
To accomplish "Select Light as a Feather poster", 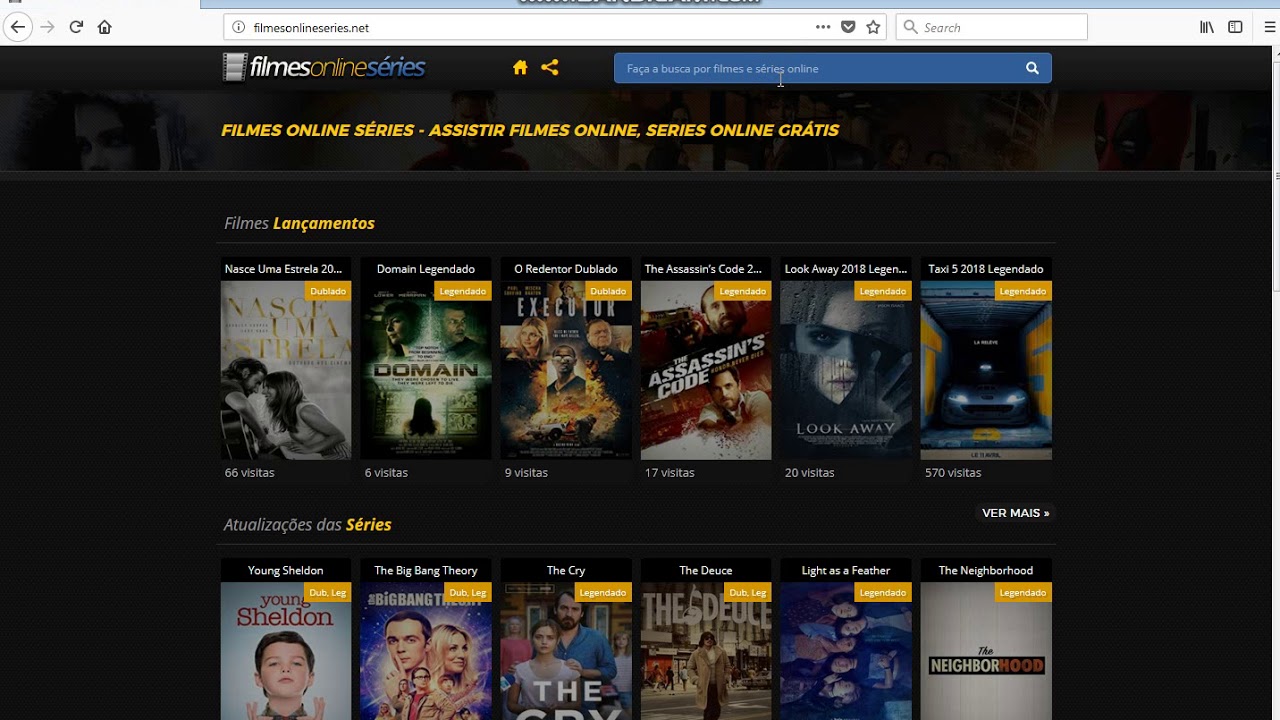I will tap(846, 651).
